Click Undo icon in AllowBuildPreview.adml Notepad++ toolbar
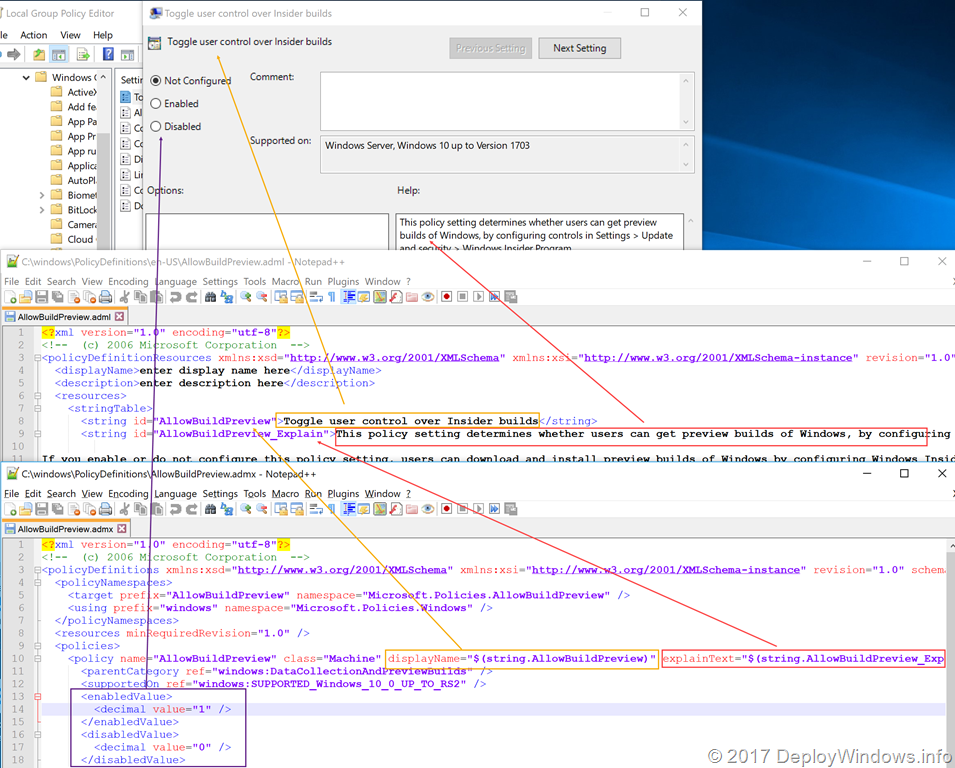The image size is (955, 768). [175, 297]
